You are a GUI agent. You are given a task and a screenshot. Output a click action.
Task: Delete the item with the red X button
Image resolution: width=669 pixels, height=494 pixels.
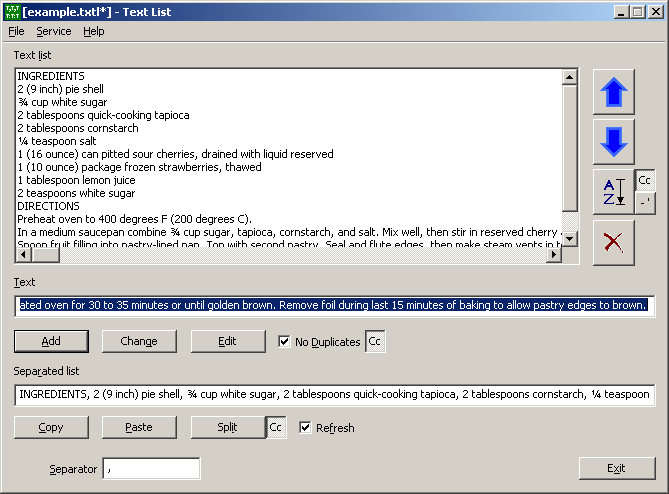(613, 242)
